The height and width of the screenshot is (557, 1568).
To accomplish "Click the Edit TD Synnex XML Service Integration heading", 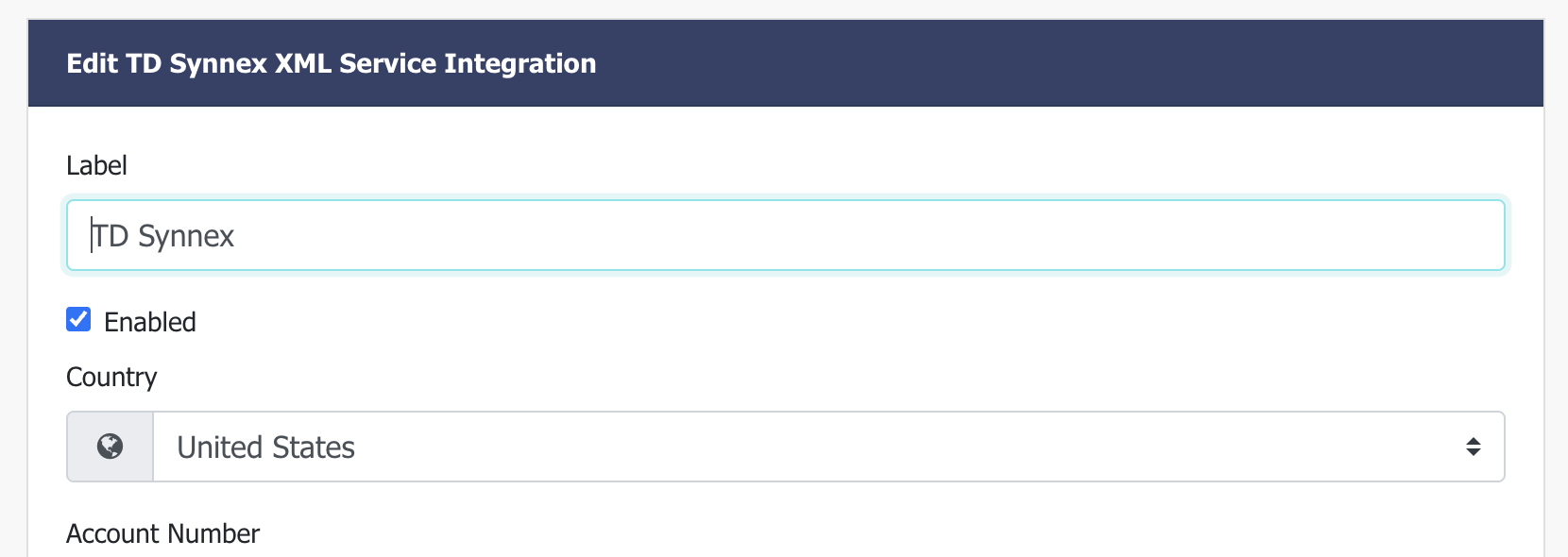I will [332, 63].
